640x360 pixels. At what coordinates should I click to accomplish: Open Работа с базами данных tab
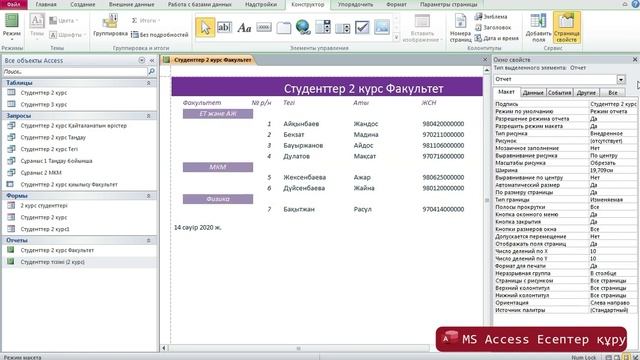[200, 4]
